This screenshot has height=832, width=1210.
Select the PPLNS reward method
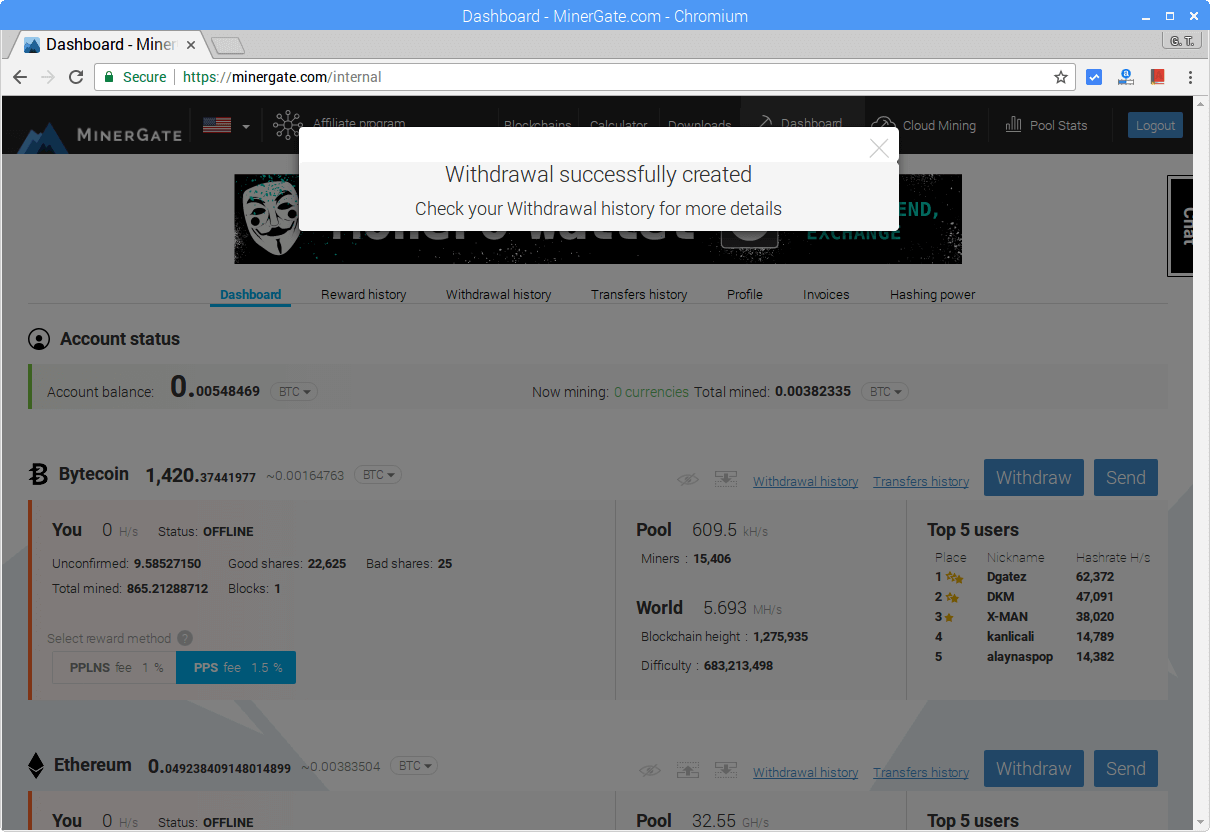tap(112, 667)
